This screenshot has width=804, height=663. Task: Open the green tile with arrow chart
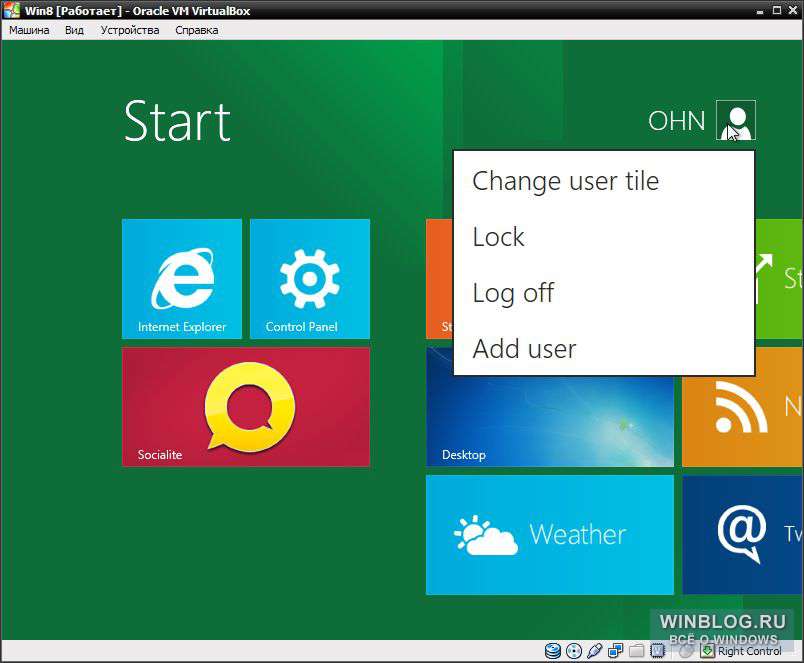click(779, 279)
